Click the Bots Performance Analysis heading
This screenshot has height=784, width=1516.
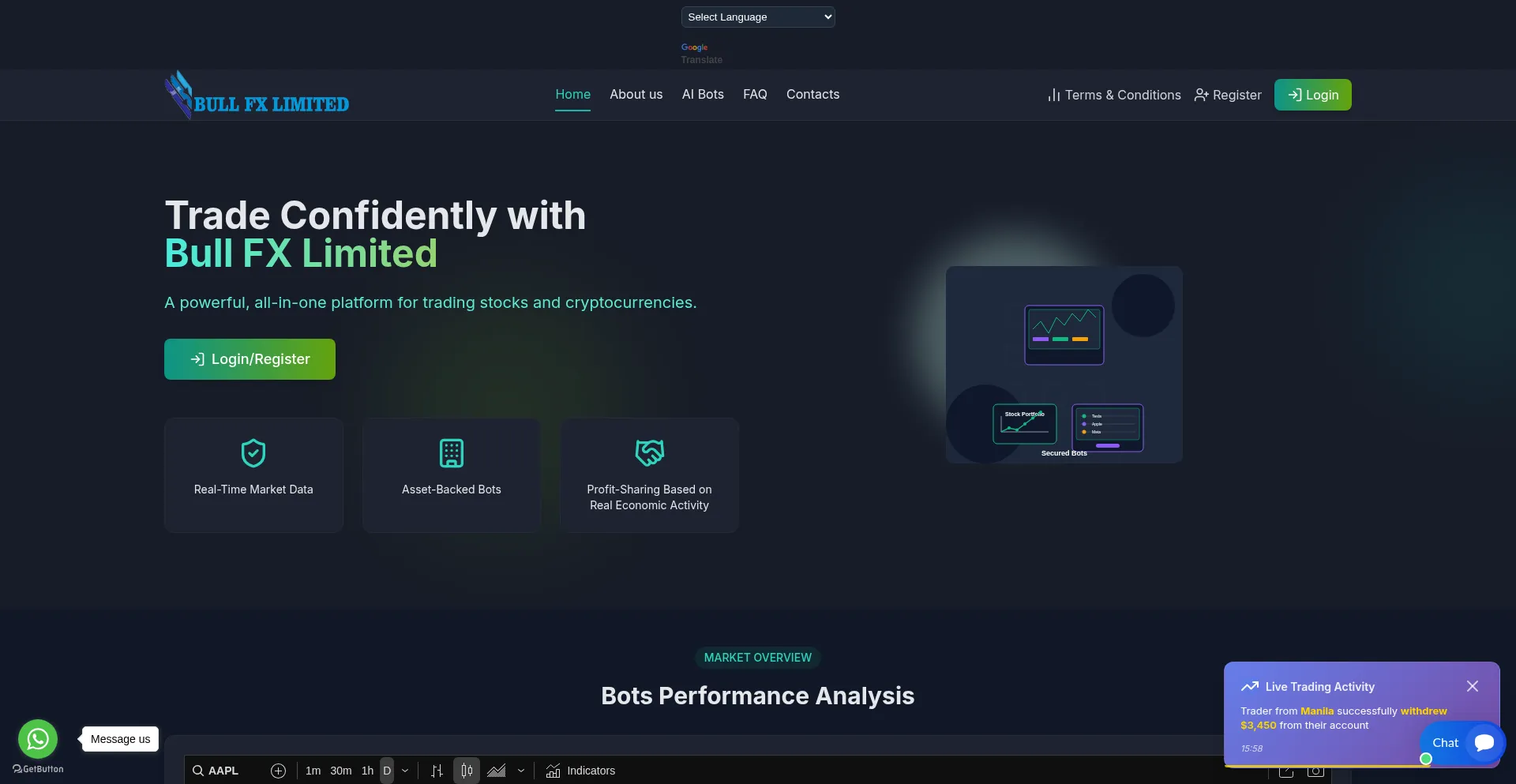pos(757,696)
